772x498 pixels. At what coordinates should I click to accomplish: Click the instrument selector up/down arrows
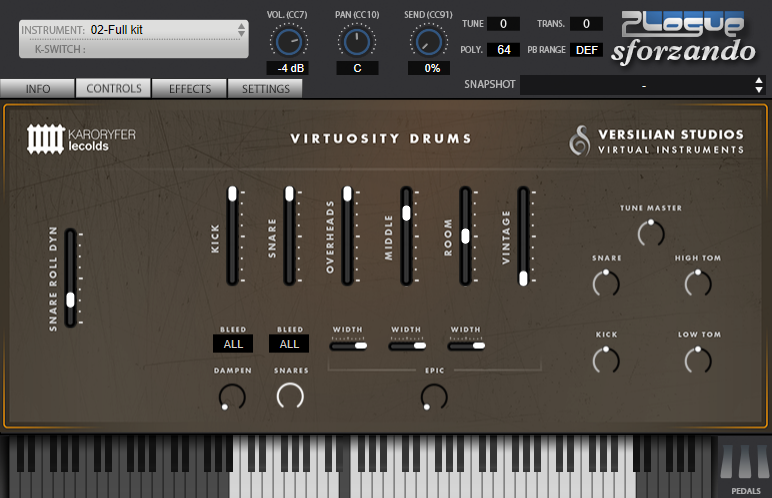(241, 30)
